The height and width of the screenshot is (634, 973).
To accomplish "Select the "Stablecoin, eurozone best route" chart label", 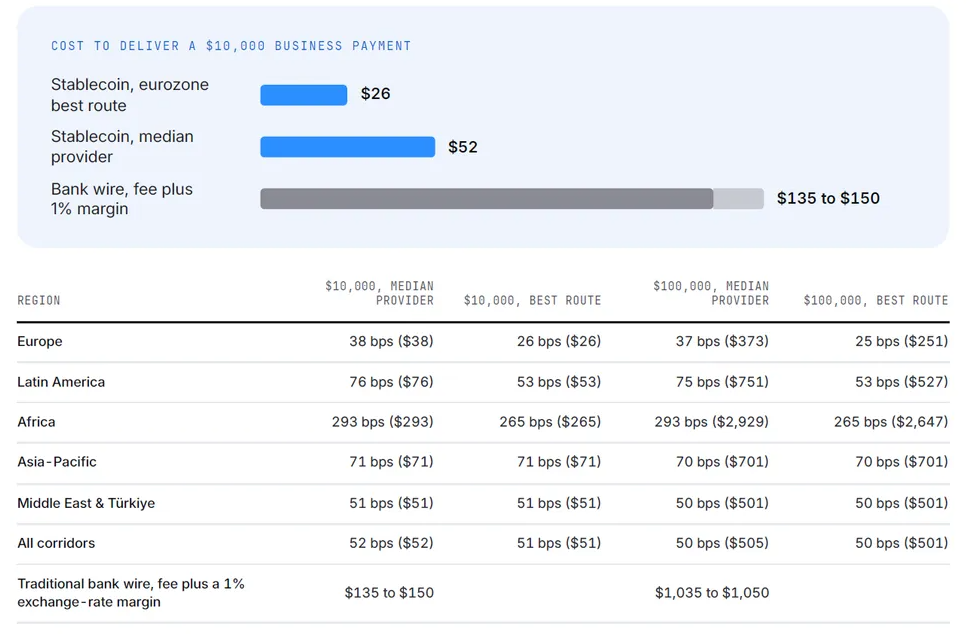I will click(x=130, y=95).
